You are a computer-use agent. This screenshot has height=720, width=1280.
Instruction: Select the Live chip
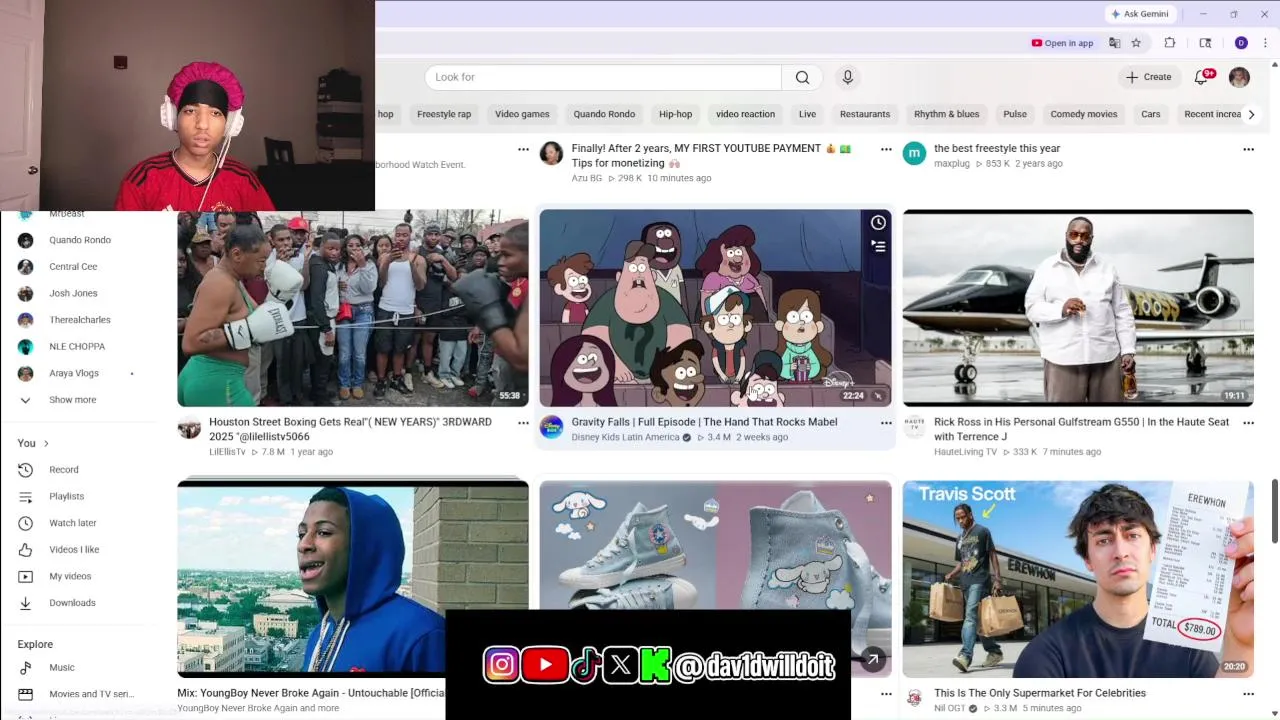(807, 114)
